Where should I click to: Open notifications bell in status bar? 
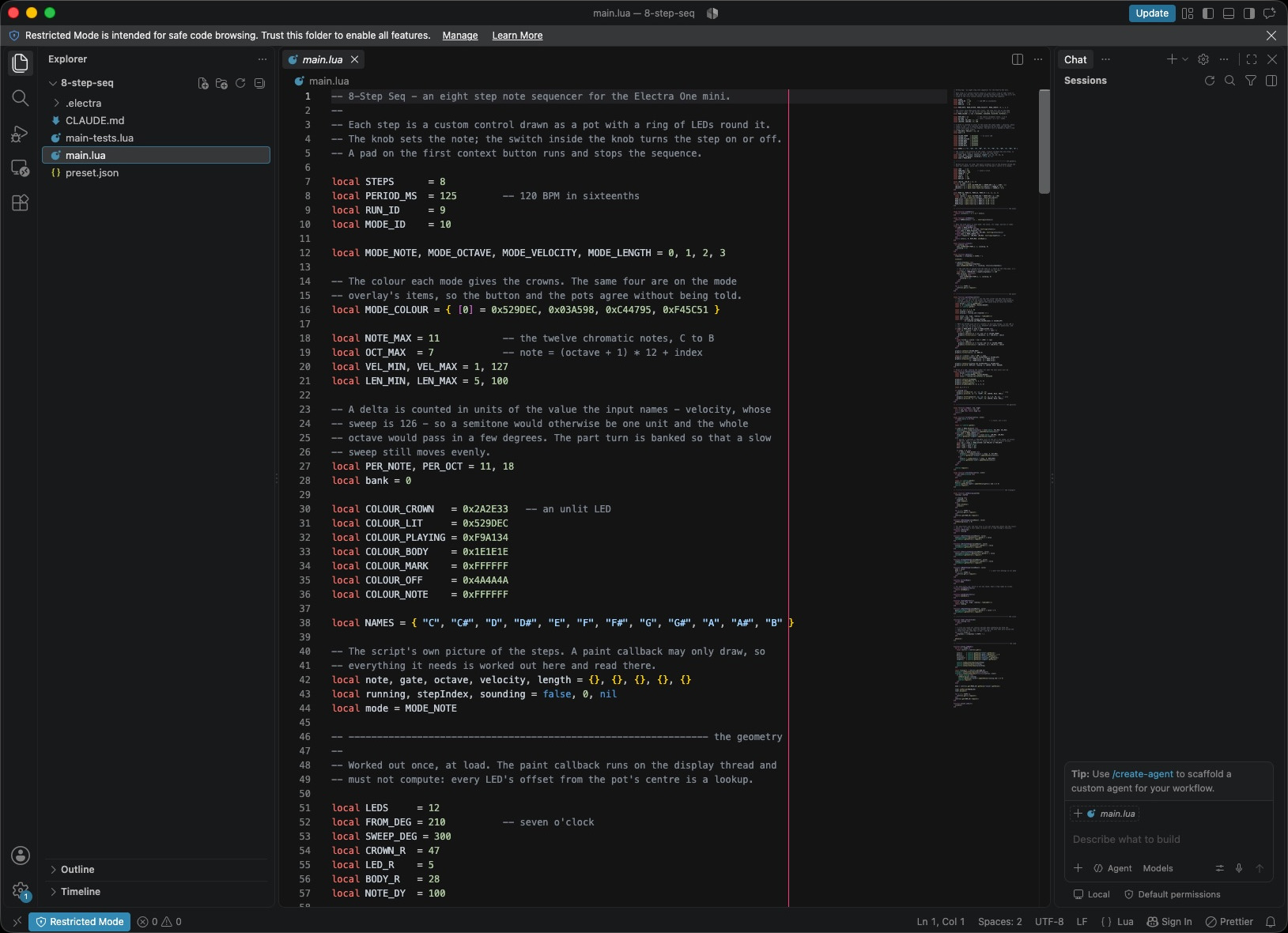coord(1271,922)
